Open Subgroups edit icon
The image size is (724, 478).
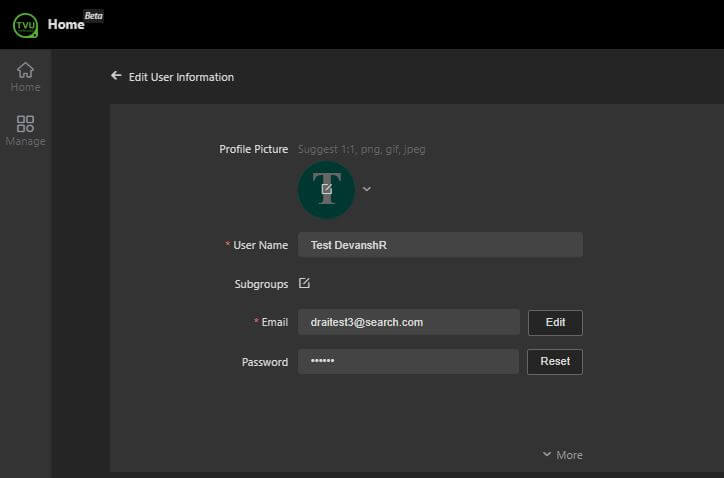[304, 284]
